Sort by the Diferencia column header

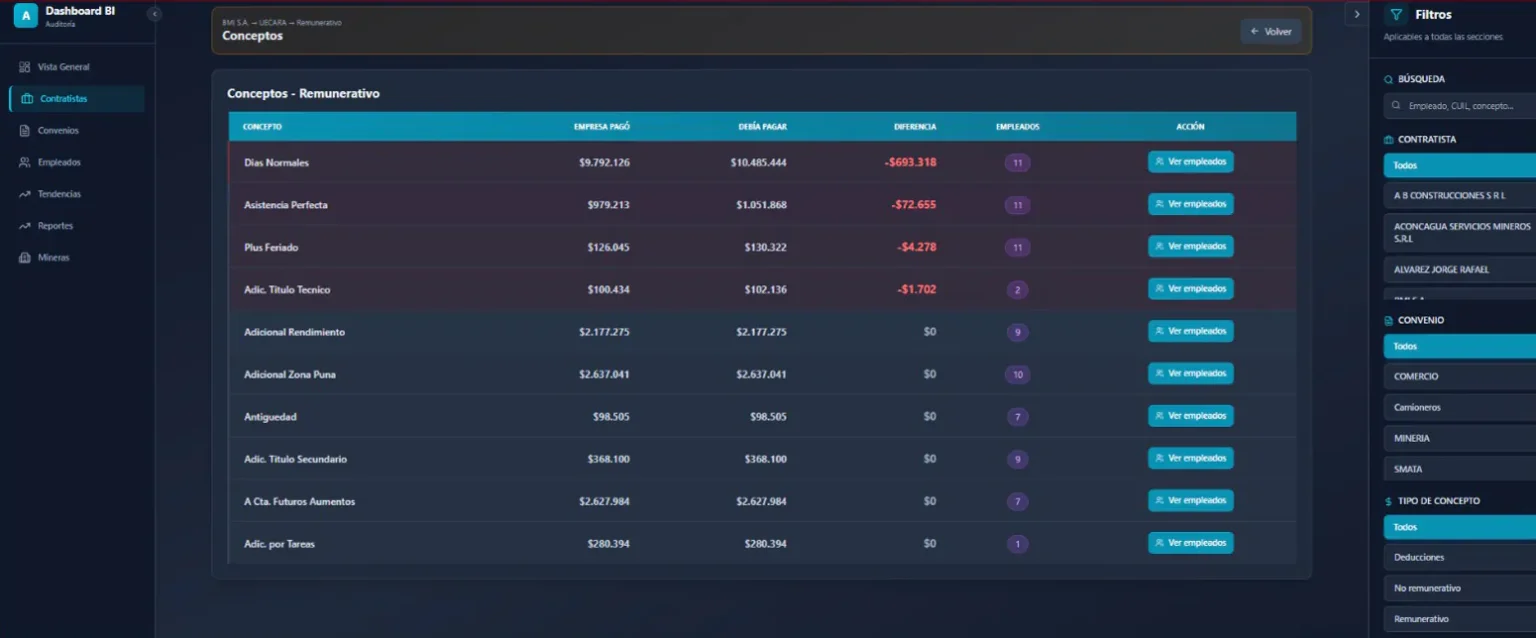click(x=915, y=127)
